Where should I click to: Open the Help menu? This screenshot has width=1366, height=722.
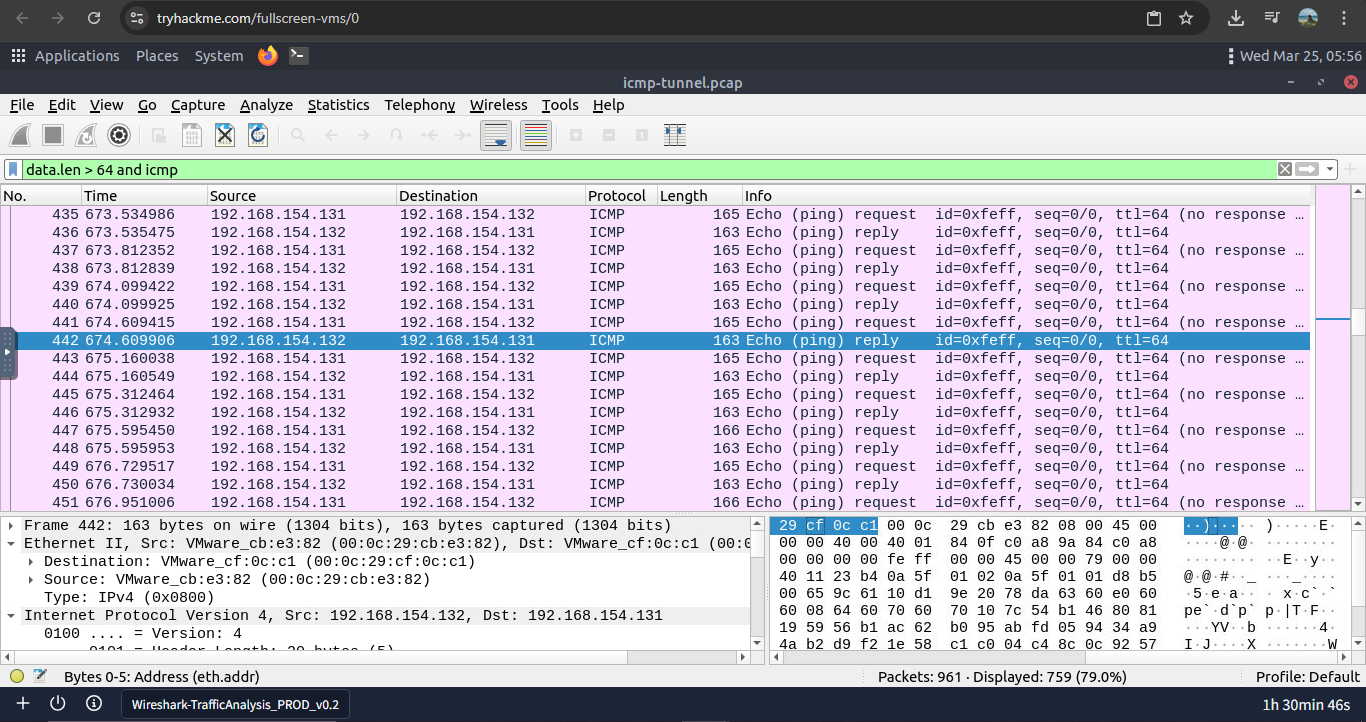tap(608, 105)
